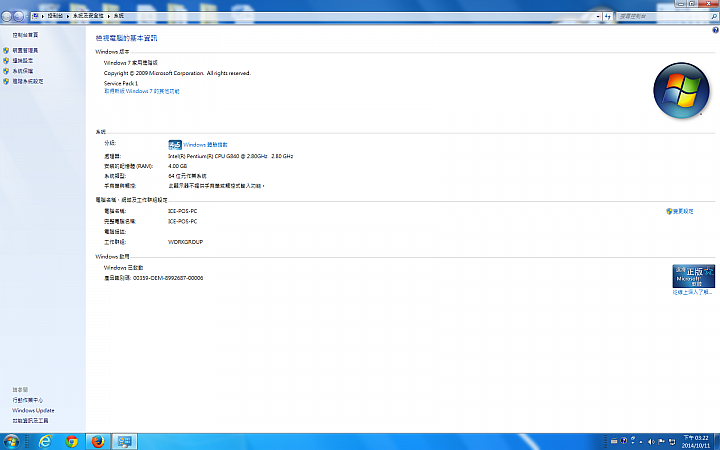Select the 64-bit system type value

pos(187,176)
